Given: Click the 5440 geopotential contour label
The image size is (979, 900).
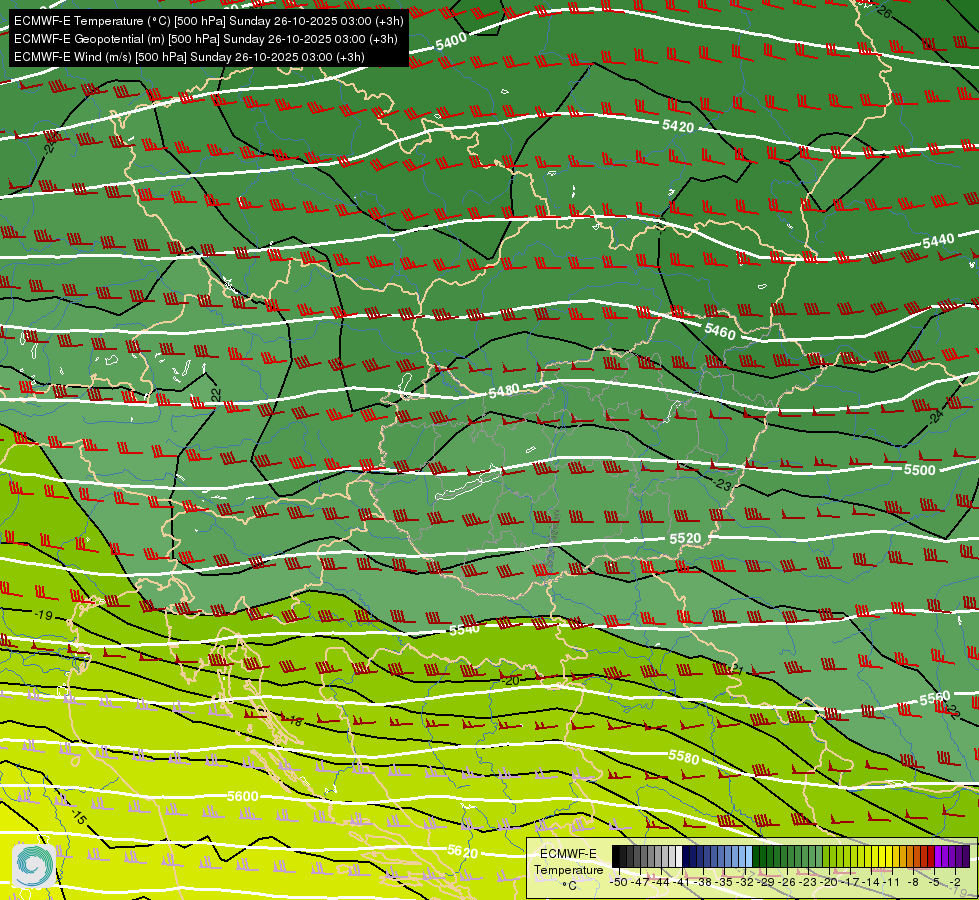Looking at the screenshot, I should tap(938, 240).
